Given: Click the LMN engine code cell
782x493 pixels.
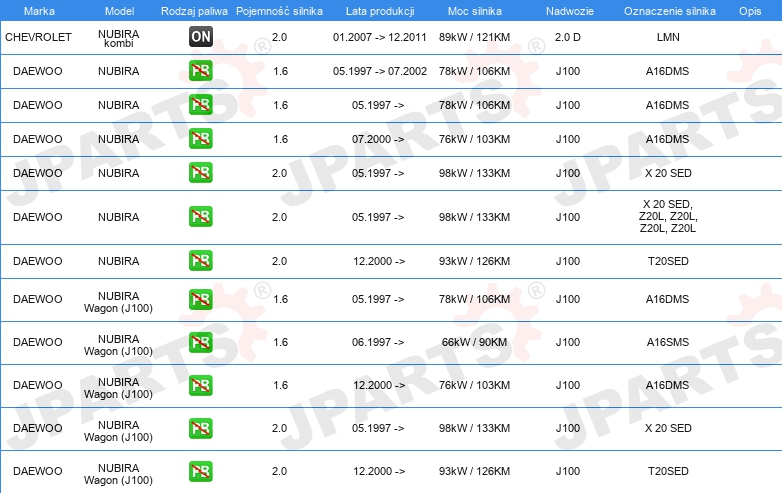Looking at the screenshot, I should 668,37.
